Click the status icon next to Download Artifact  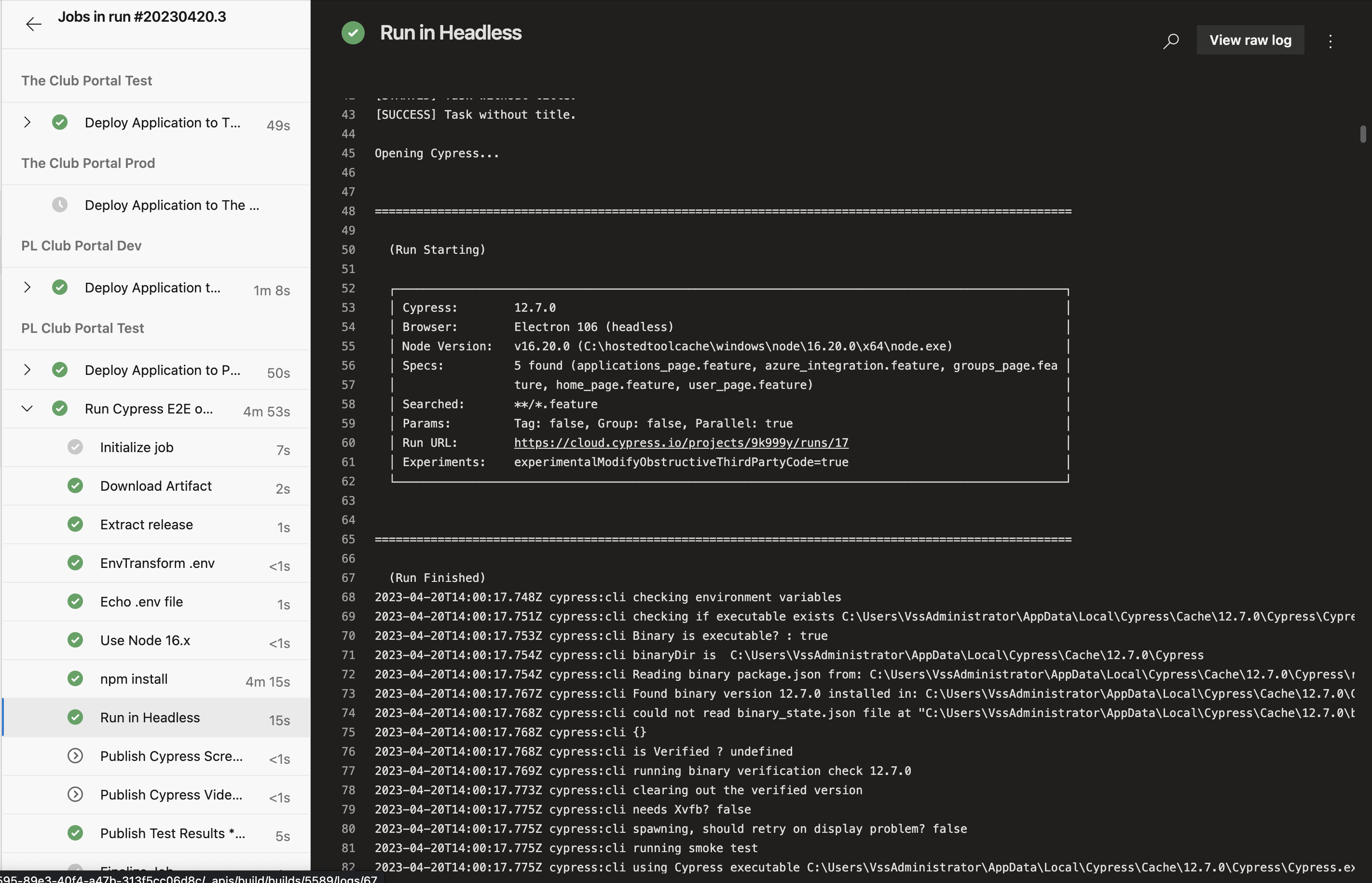click(x=75, y=485)
